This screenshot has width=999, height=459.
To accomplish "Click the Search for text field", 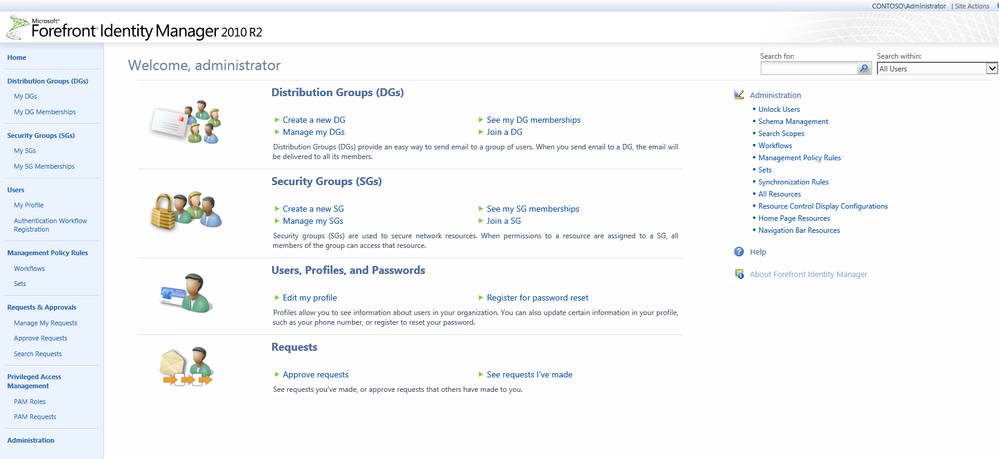I will pos(809,68).
